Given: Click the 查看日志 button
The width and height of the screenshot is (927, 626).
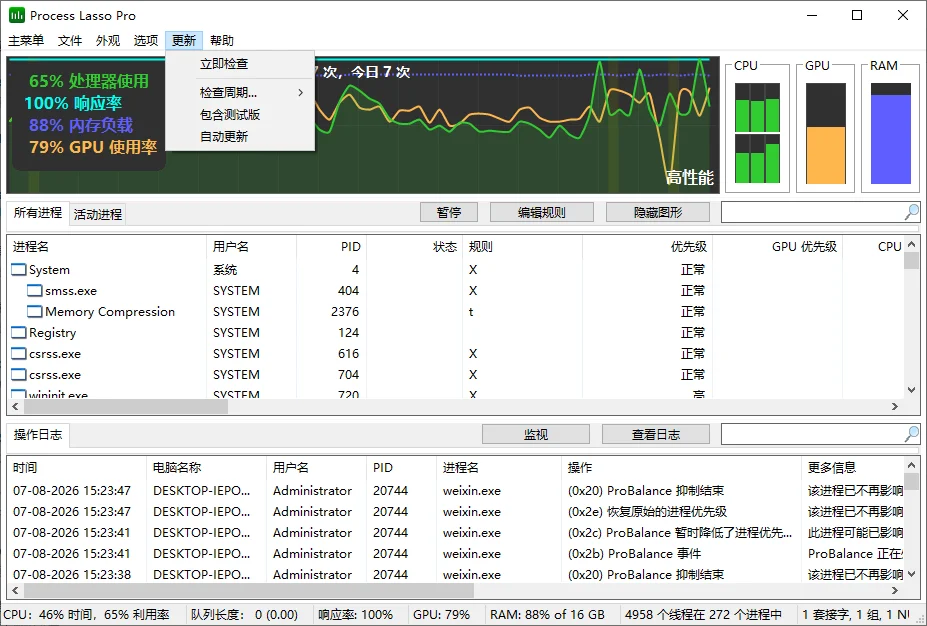Looking at the screenshot, I should coord(656,434).
